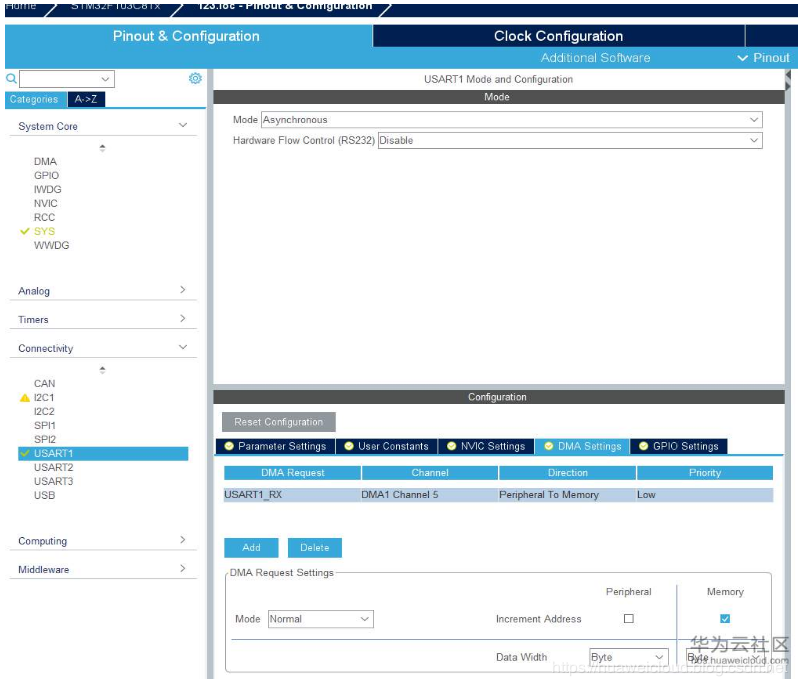Viewport: 798px width, 686px height.
Task: Select SPI1 under Connectivity
Action: (45, 425)
